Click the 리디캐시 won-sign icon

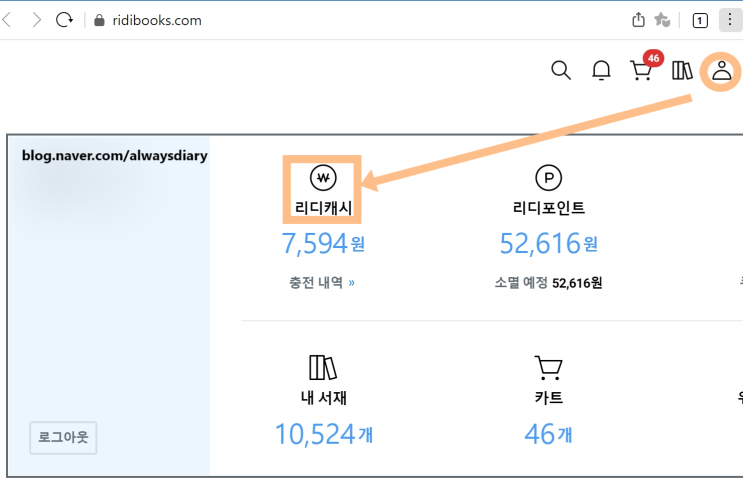pos(323,178)
